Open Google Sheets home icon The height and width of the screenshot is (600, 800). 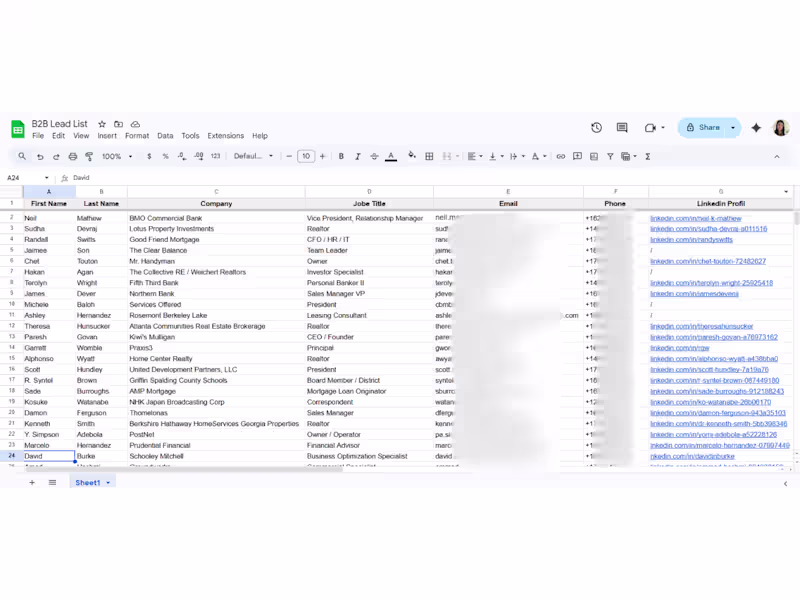[x=18, y=129]
